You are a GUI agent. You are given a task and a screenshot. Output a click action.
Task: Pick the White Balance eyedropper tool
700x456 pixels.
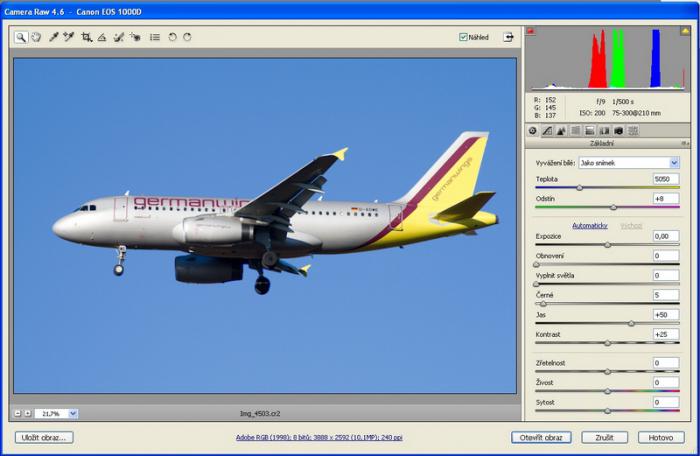point(54,37)
